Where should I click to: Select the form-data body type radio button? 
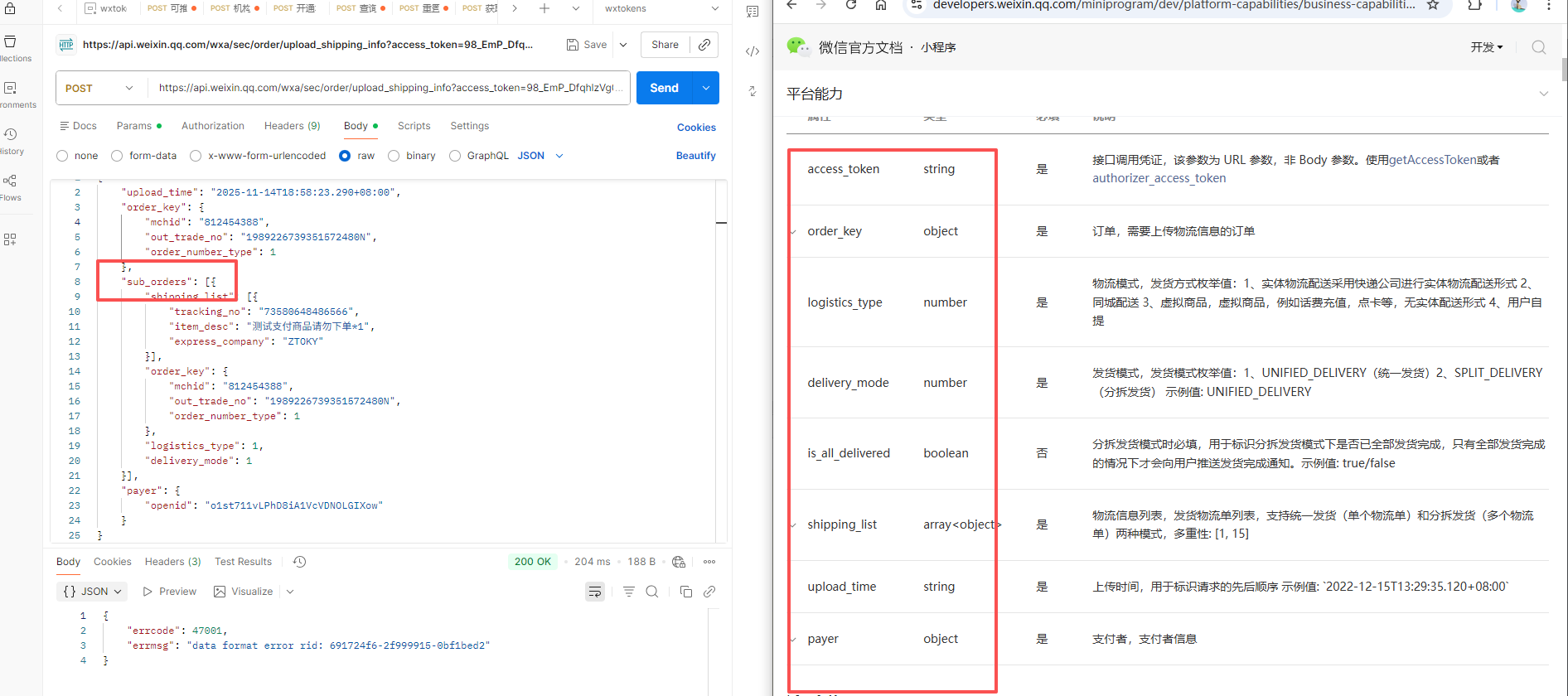(117, 156)
